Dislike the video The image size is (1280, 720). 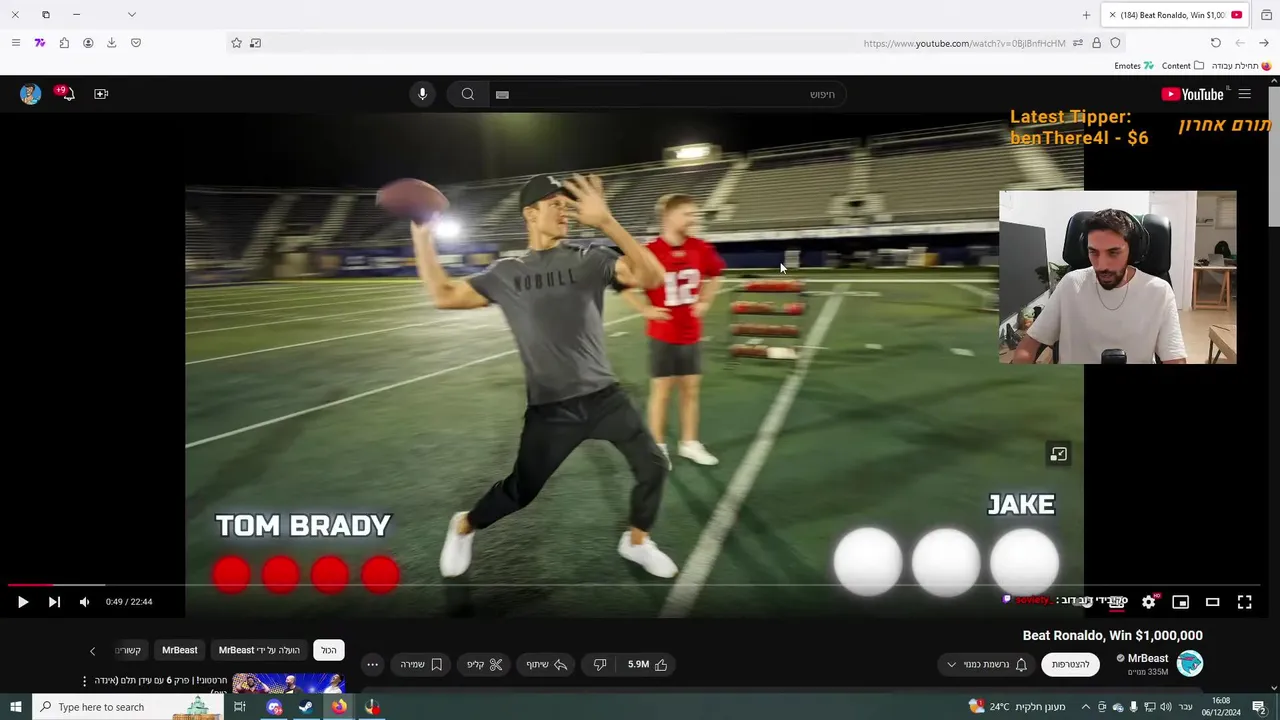[x=600, y=664]
